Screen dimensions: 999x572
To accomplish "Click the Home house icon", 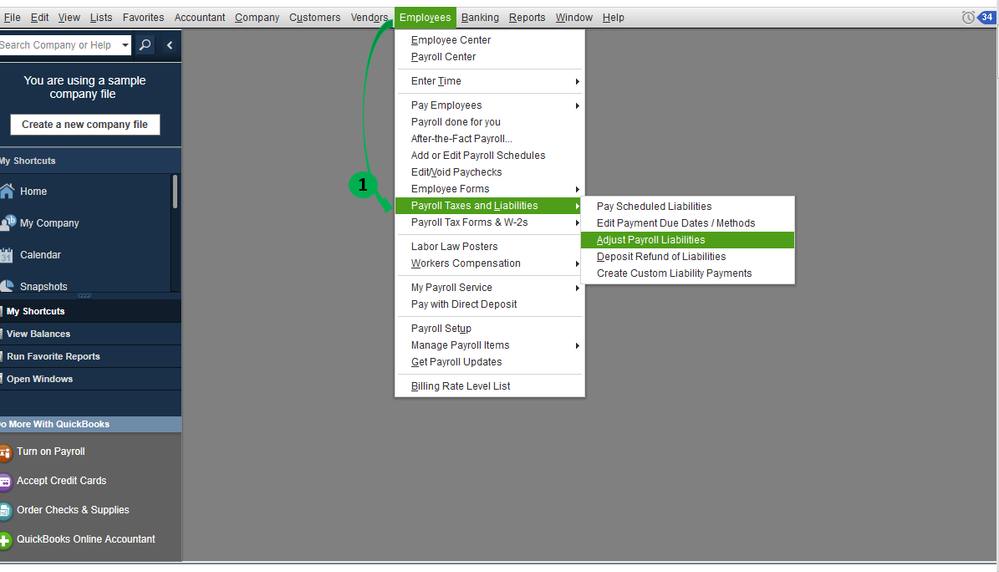I will tap(7, 190).
